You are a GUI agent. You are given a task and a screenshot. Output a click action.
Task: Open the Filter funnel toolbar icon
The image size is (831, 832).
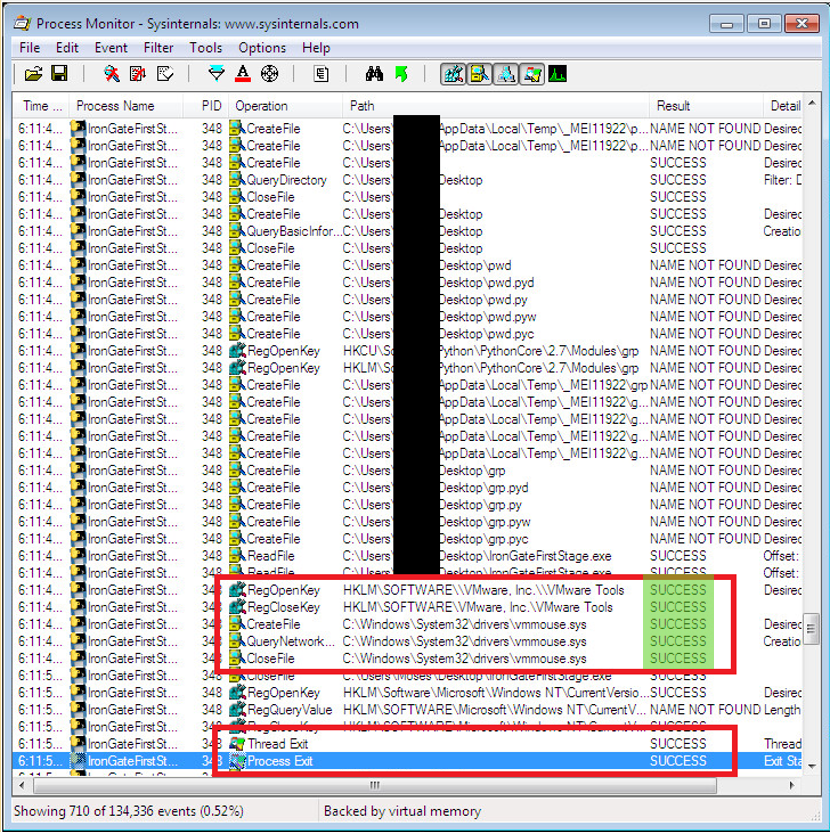(x=216, y=74)
